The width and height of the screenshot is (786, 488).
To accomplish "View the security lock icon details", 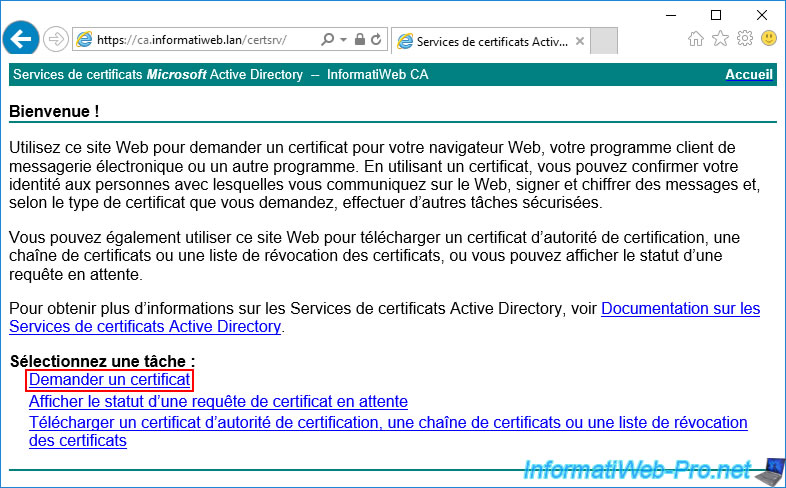I will pyautogui.click(x=359, y=39).
